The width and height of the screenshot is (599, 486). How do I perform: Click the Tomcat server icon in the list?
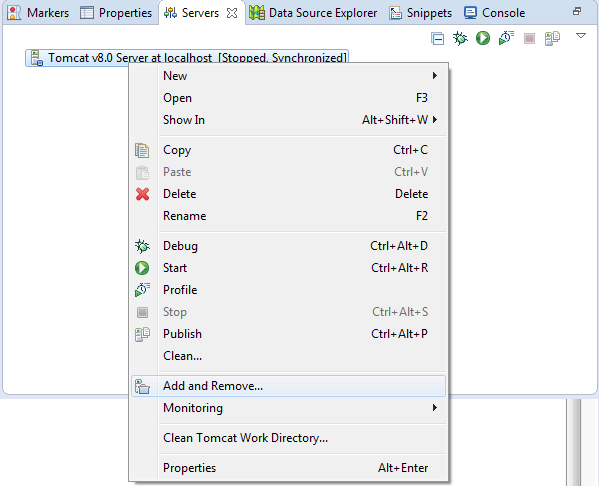[37, 58]
